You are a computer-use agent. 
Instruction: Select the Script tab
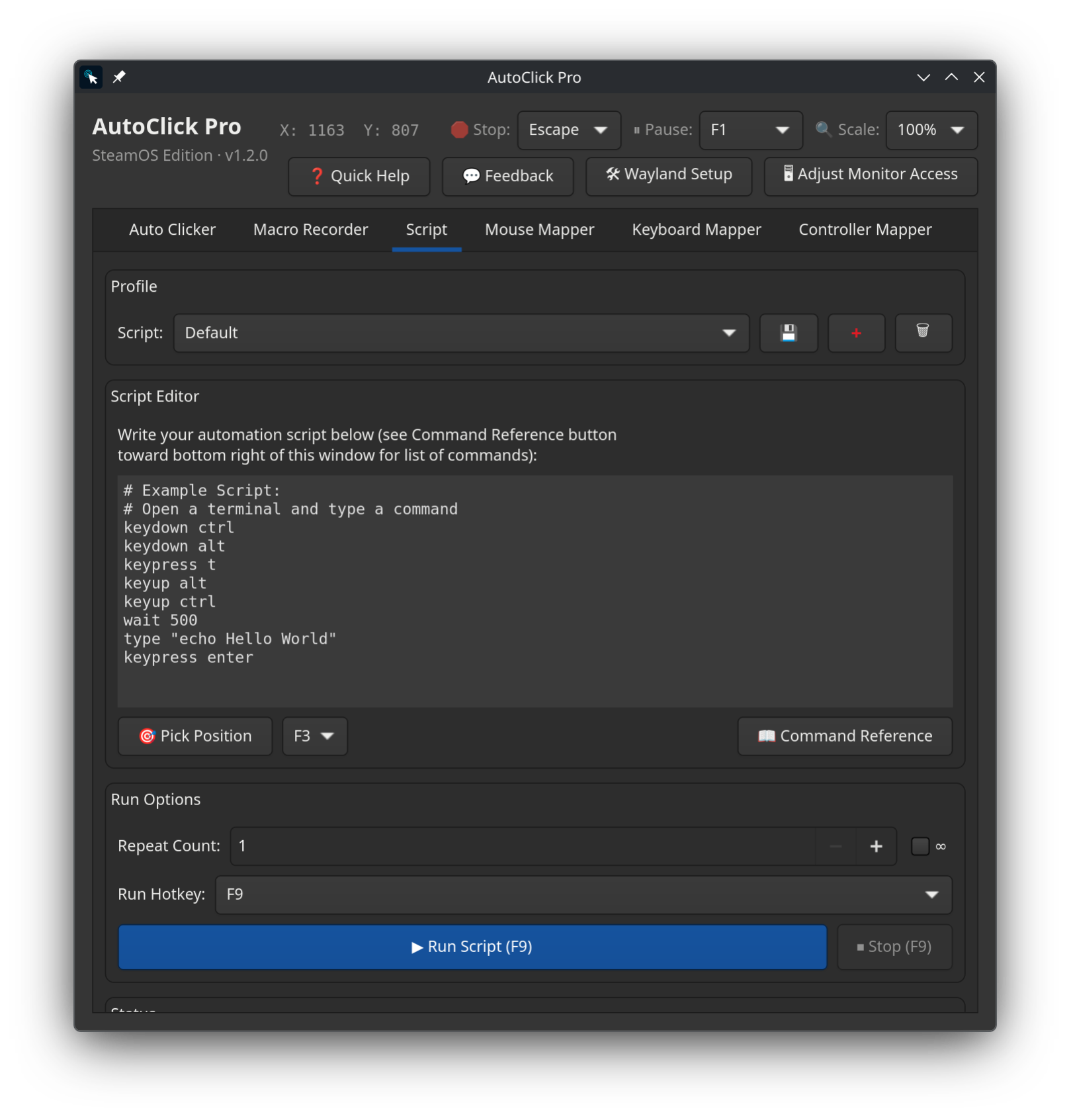427,230
